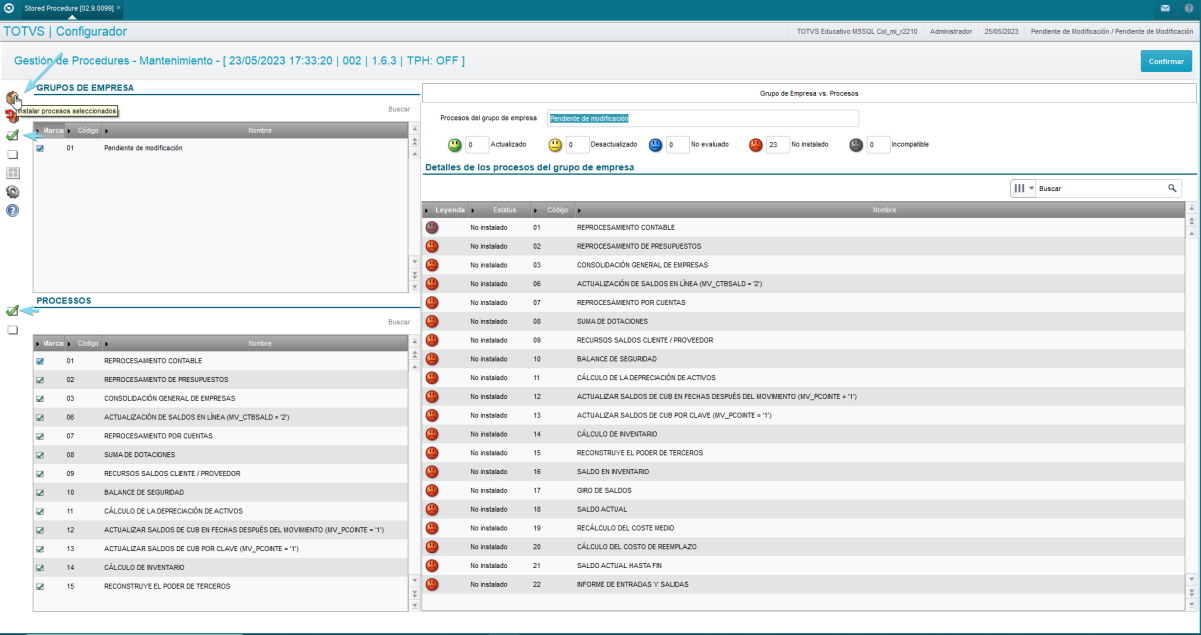The image size is (1201, 635).
Task: Select Grupo de Empresa vs. Procesos tab
Action: (809, 93)
